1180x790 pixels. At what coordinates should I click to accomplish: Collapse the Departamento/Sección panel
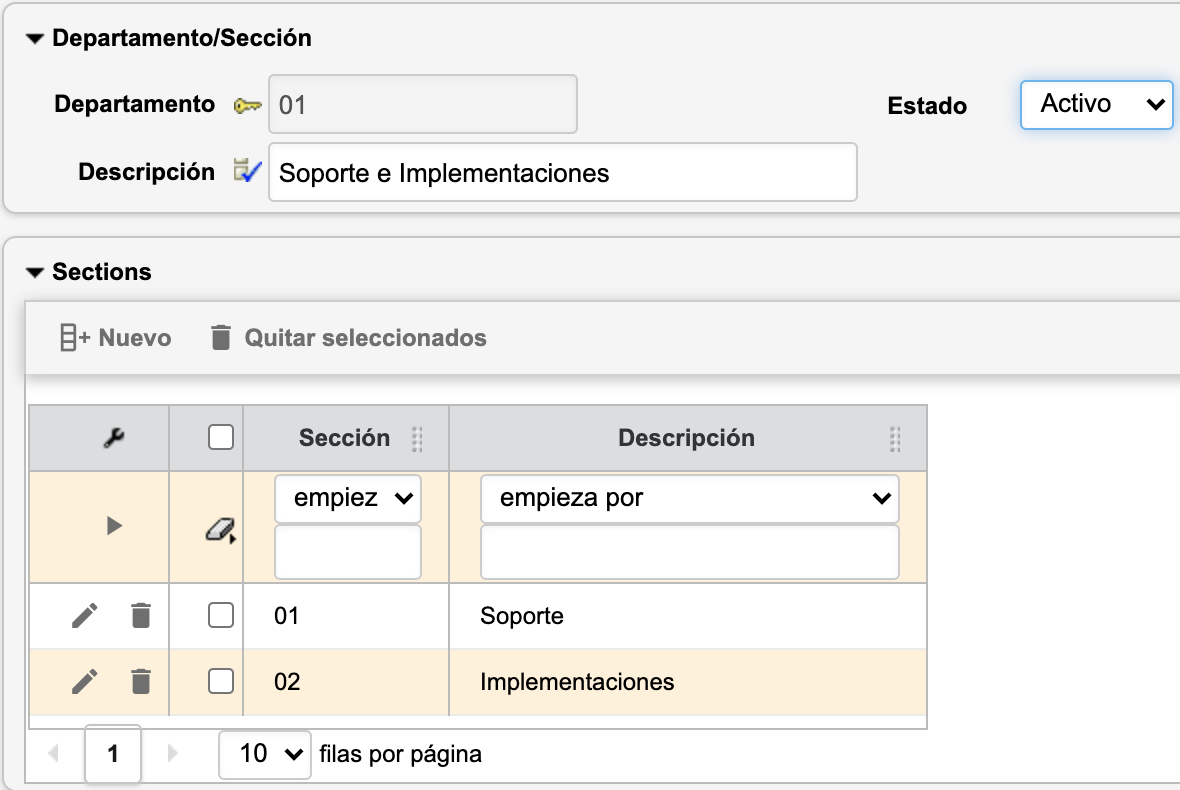coord(36,39)
